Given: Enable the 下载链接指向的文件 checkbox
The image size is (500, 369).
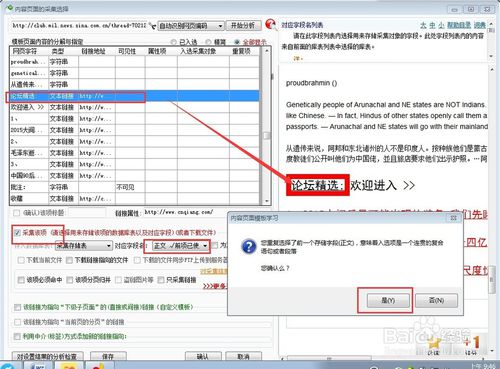Looking at the screenshot, I should click(x=69, y=260).
